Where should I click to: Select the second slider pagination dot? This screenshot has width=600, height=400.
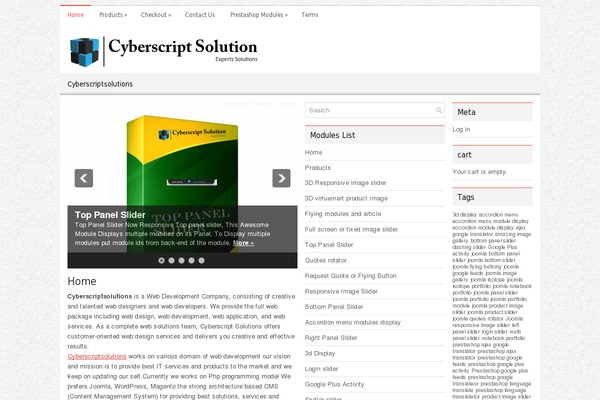click(x=171, y=261)
